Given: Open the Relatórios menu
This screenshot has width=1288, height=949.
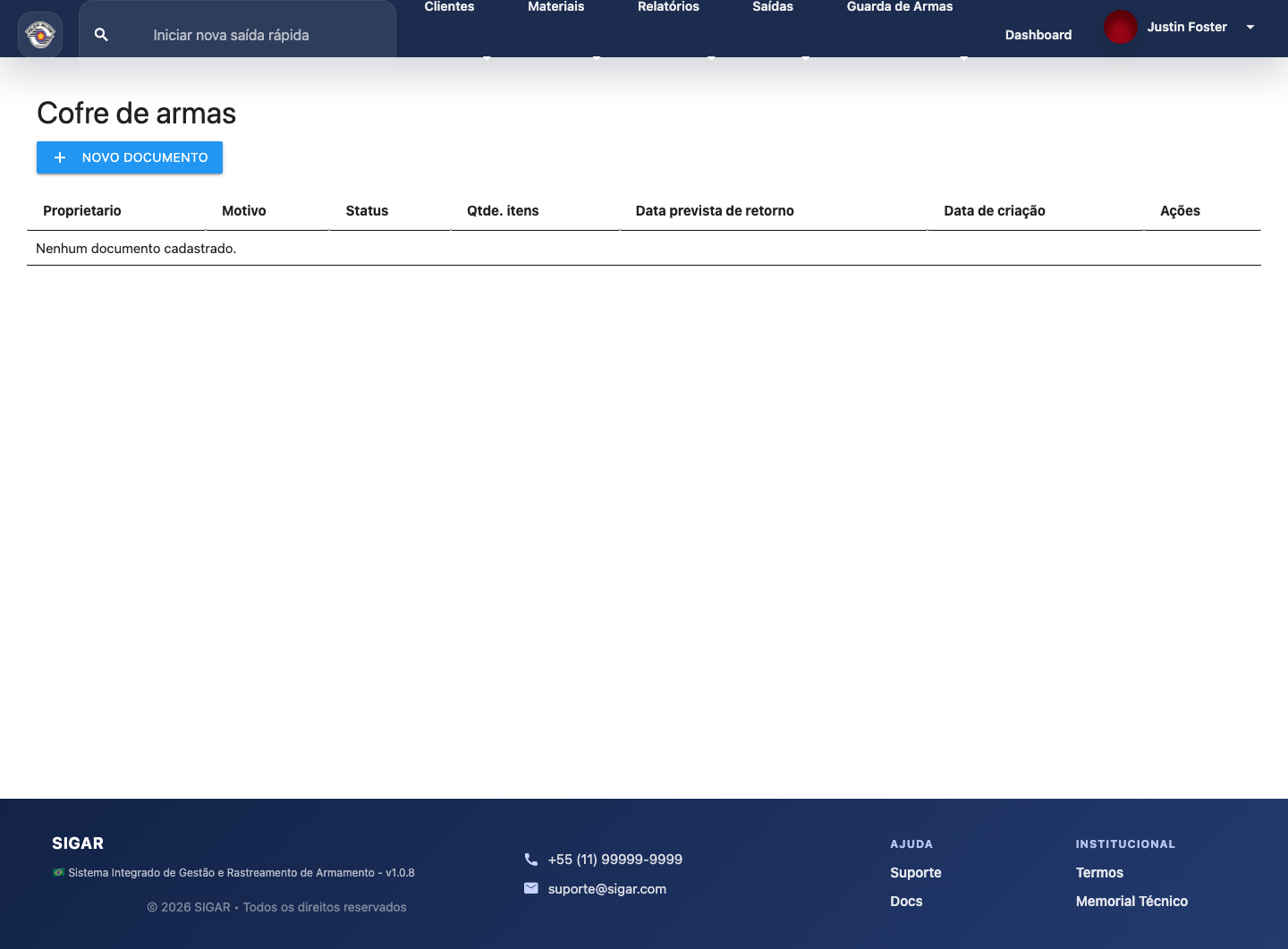Looking at the screenshot, I should 668,7.
